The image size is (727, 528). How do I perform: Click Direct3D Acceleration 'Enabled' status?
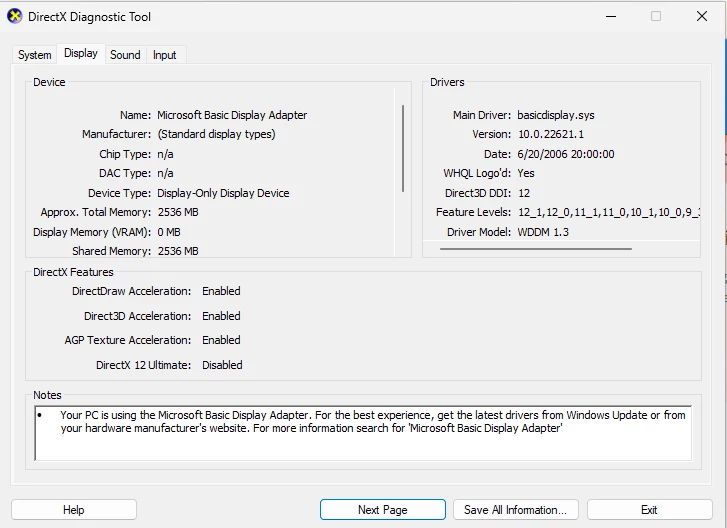pos(221,316)
